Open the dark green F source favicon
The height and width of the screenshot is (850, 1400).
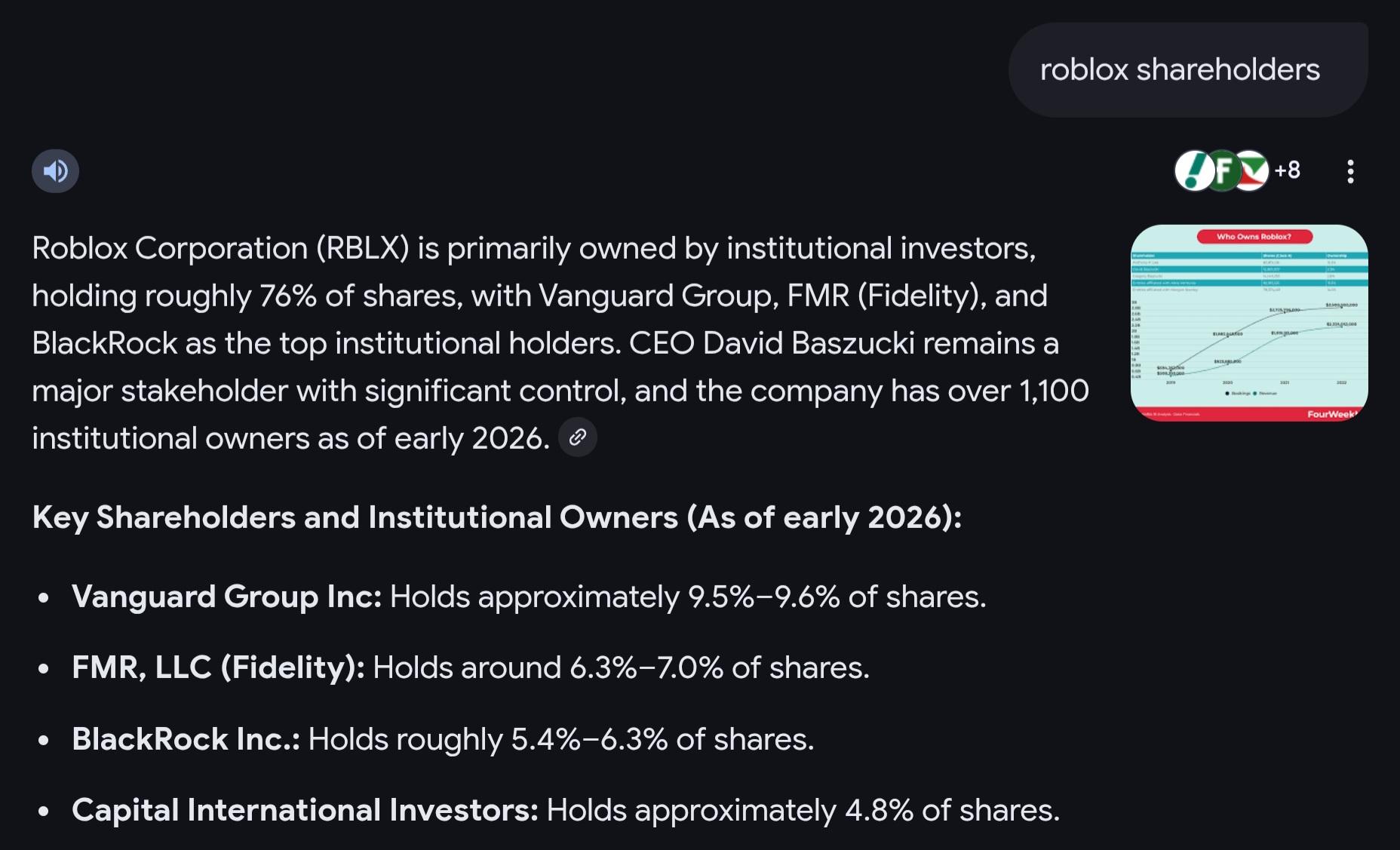tap(1223, 171)
